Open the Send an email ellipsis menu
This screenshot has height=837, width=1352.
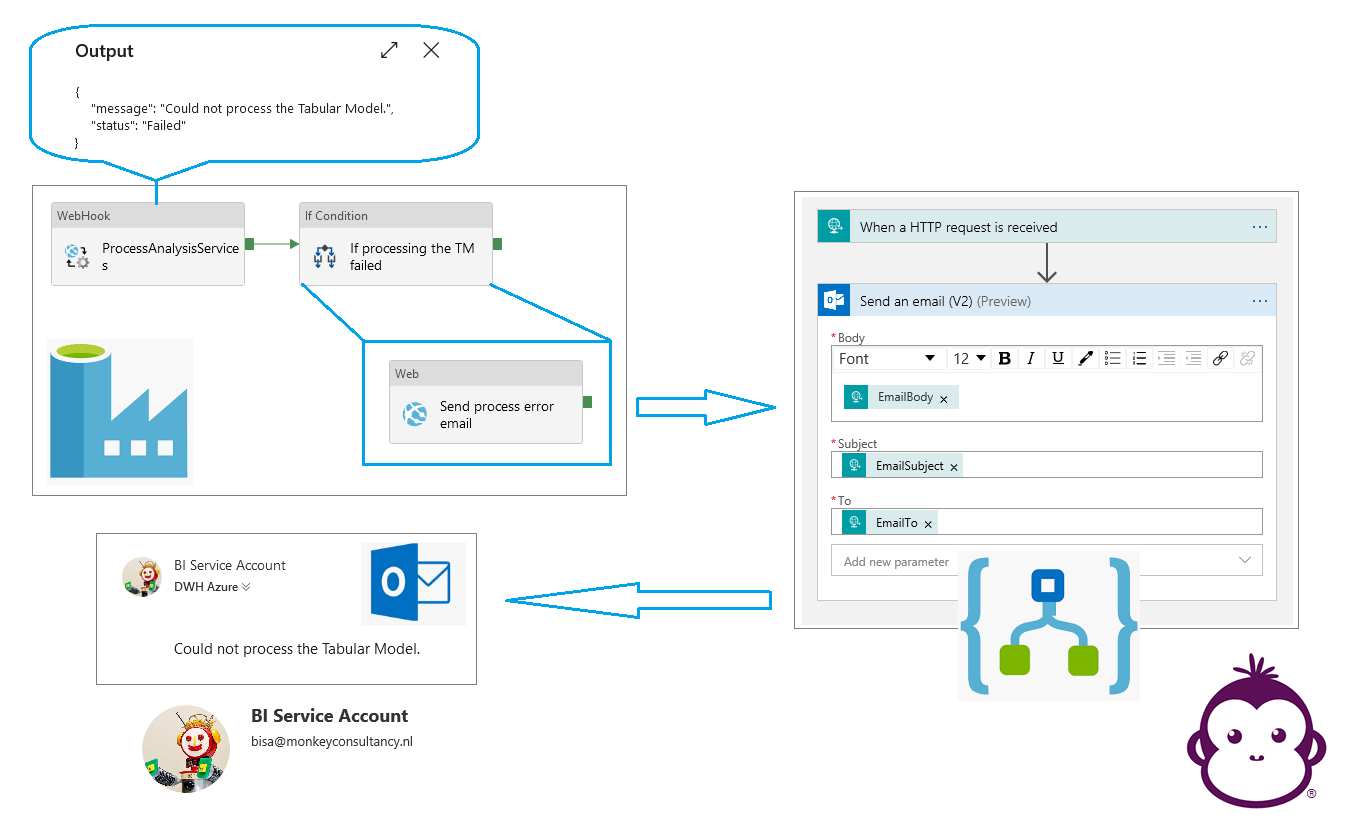[1260, 301]
